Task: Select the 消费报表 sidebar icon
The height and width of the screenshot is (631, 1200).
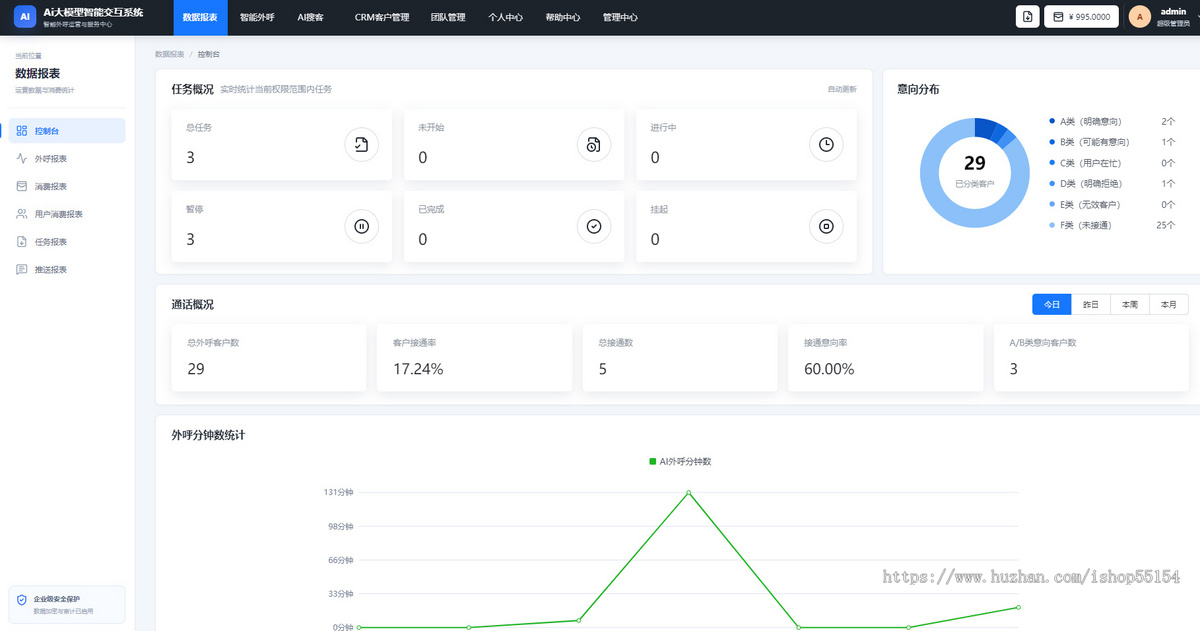Action: click(x=22, y=186)
